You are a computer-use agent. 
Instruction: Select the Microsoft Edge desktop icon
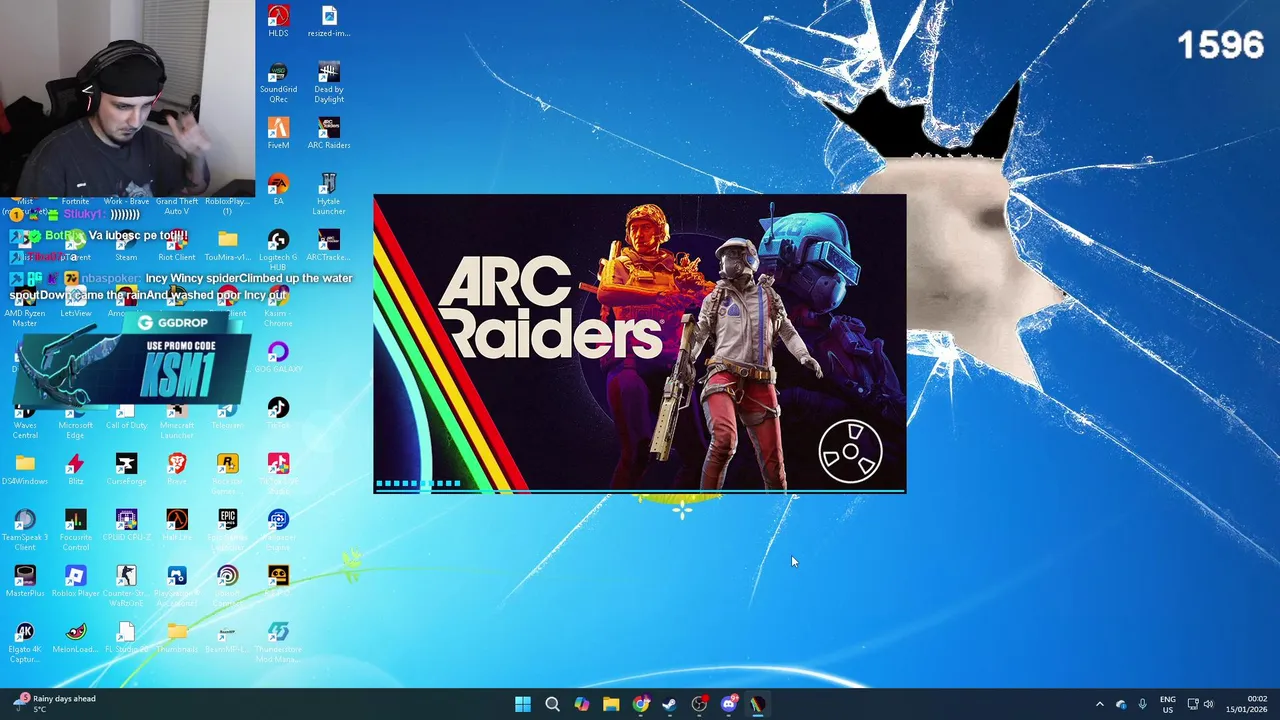point(76,418)
